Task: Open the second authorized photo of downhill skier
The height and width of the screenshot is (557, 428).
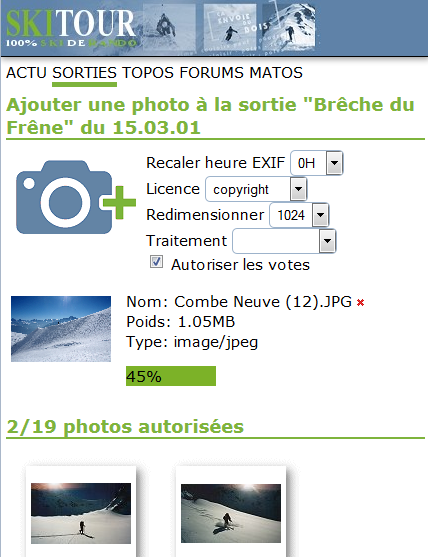Action: (231, 513)
